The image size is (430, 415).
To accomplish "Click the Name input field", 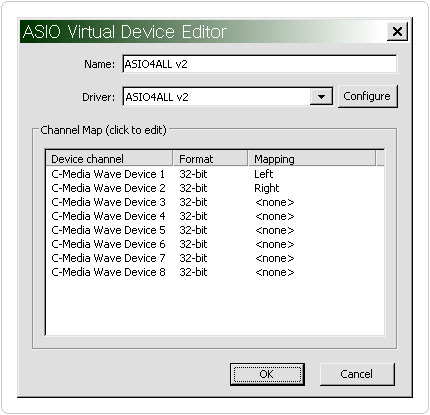I will [x=259, y=64].
